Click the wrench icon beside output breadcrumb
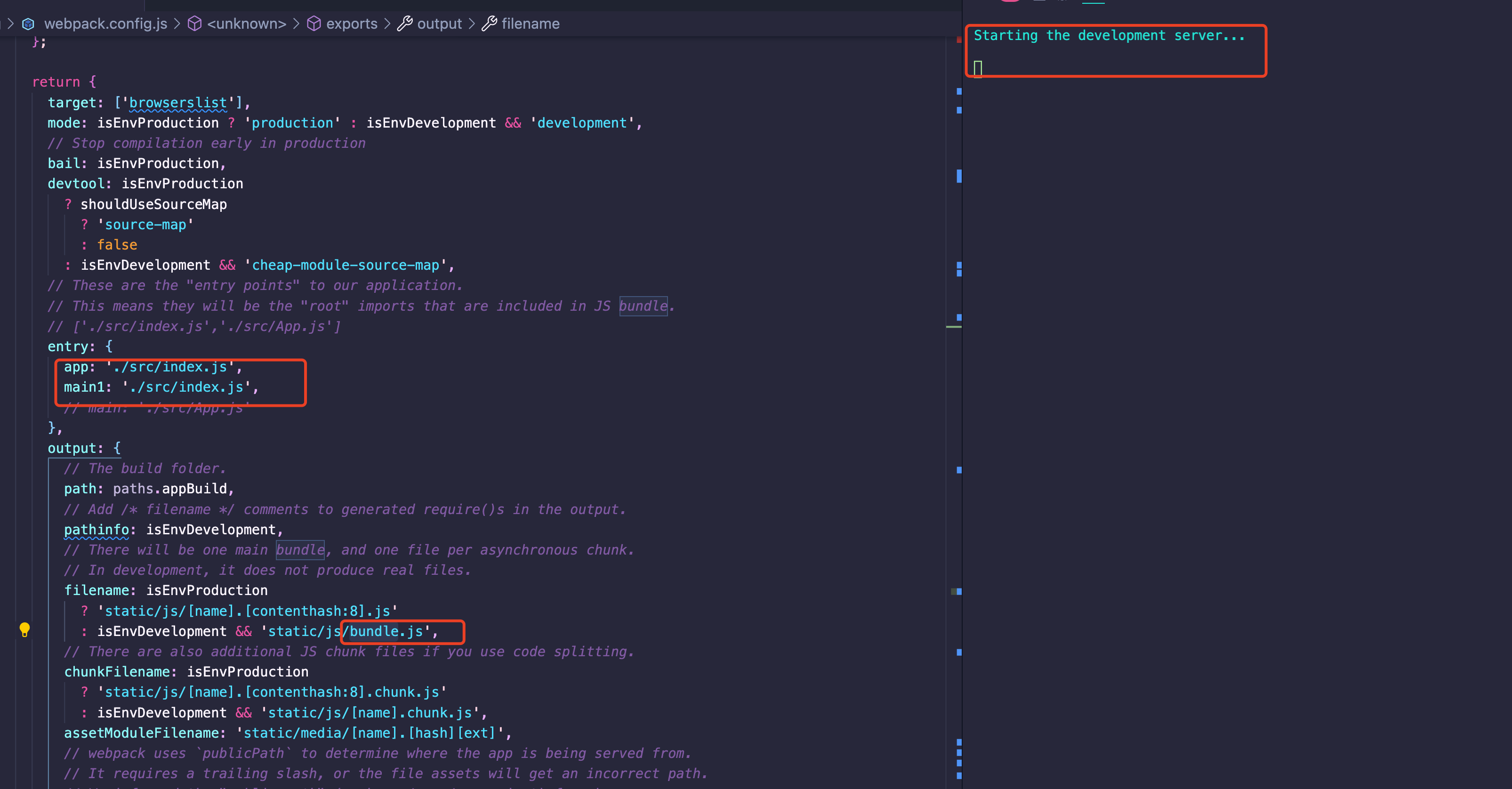1512x789 pixels. 404,24
